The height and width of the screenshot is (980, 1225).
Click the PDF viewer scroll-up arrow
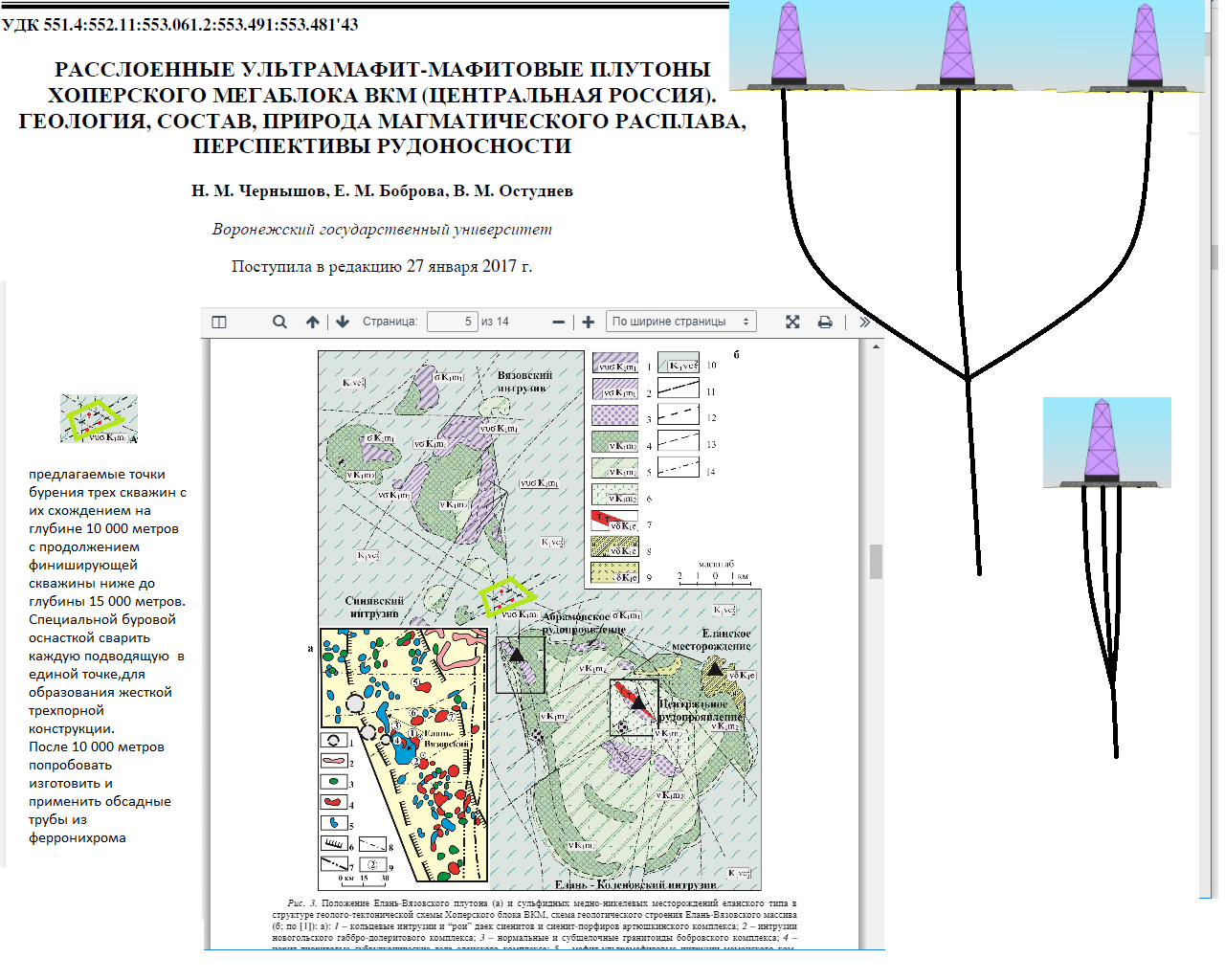[876, 346]
